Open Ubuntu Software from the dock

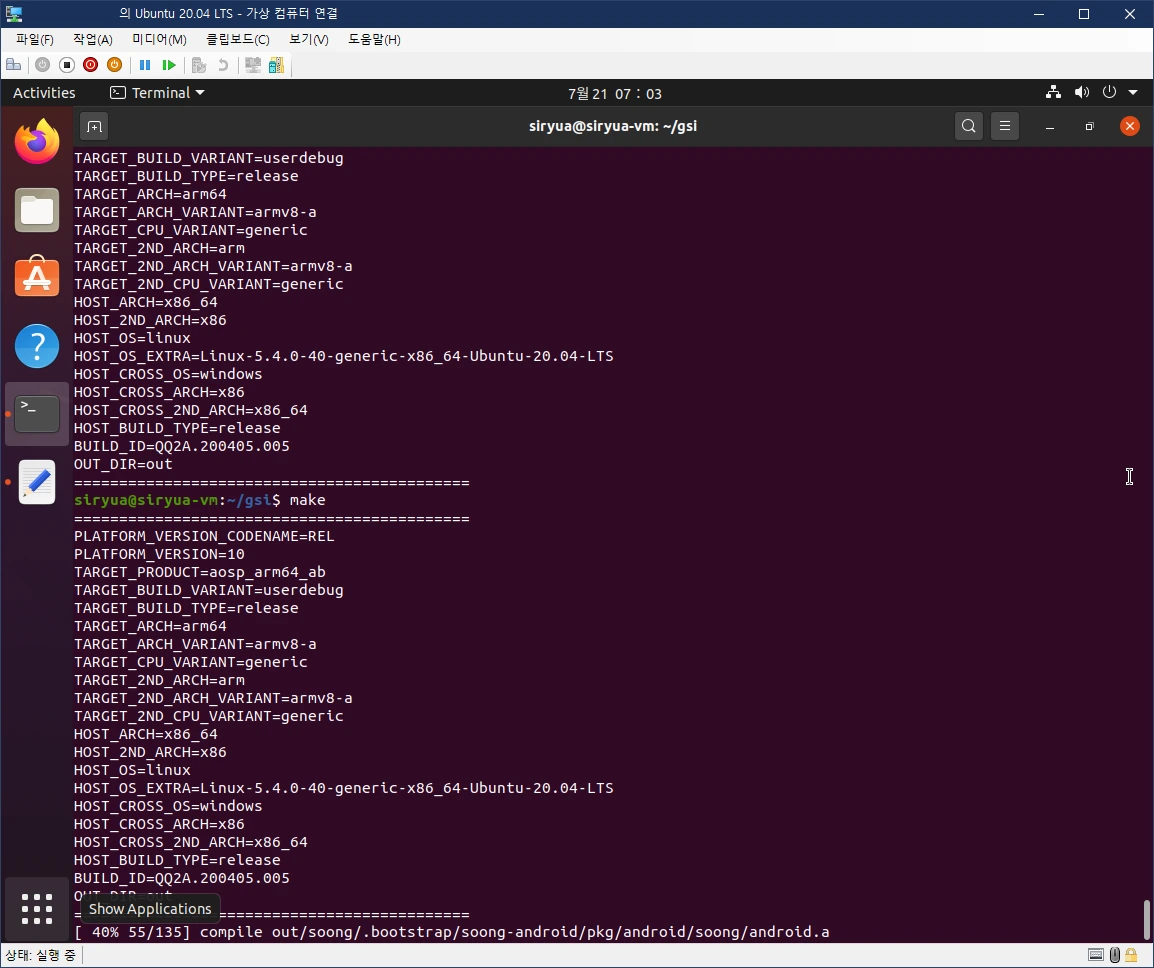37,276
